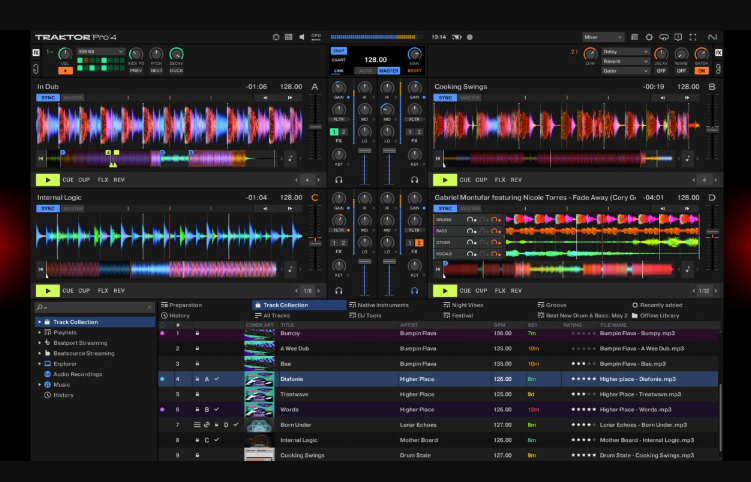The width and height of the screenshot is (751, 482).
Task: Click the FX panel icon at right edge
Action: (x=718, y=53)
